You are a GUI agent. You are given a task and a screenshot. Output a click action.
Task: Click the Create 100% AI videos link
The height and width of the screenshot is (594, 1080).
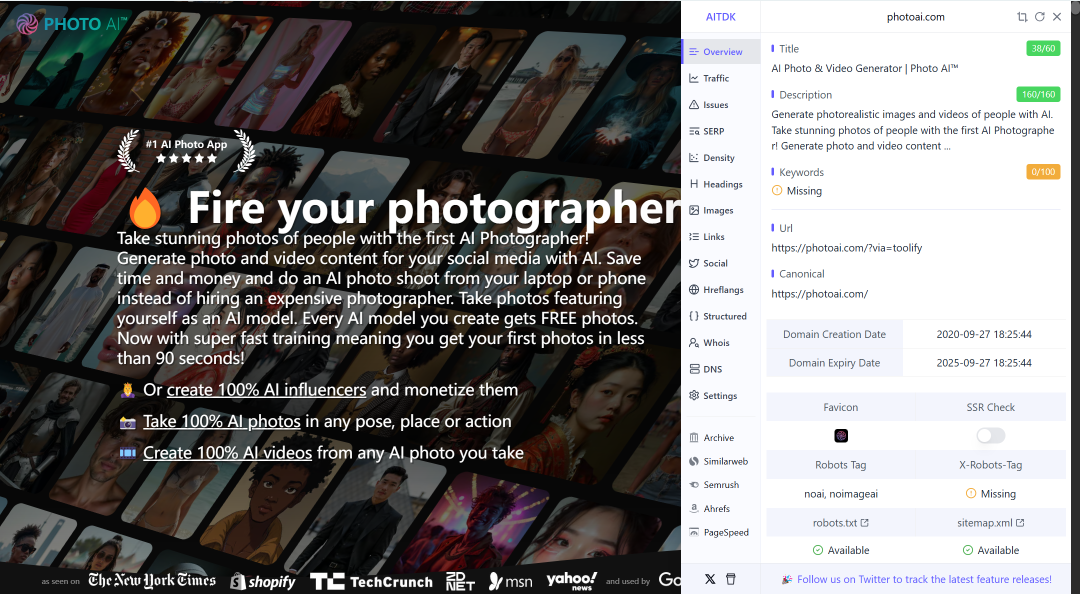pyautogui.click(x=227, y=453)
